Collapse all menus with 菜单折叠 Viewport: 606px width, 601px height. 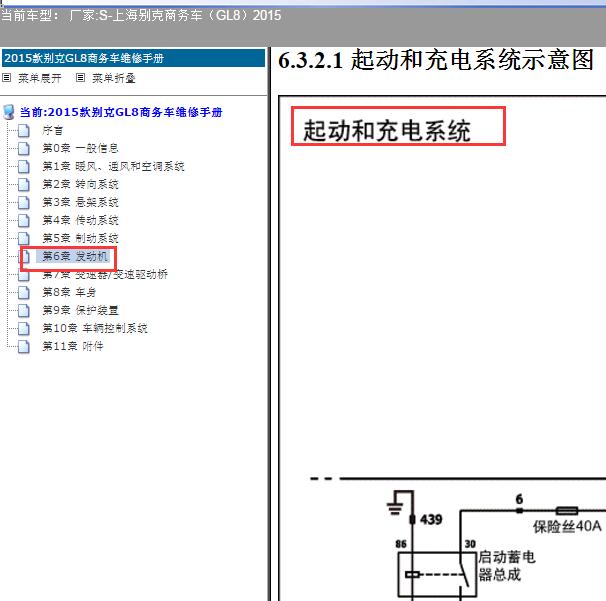tap(114, 78)
